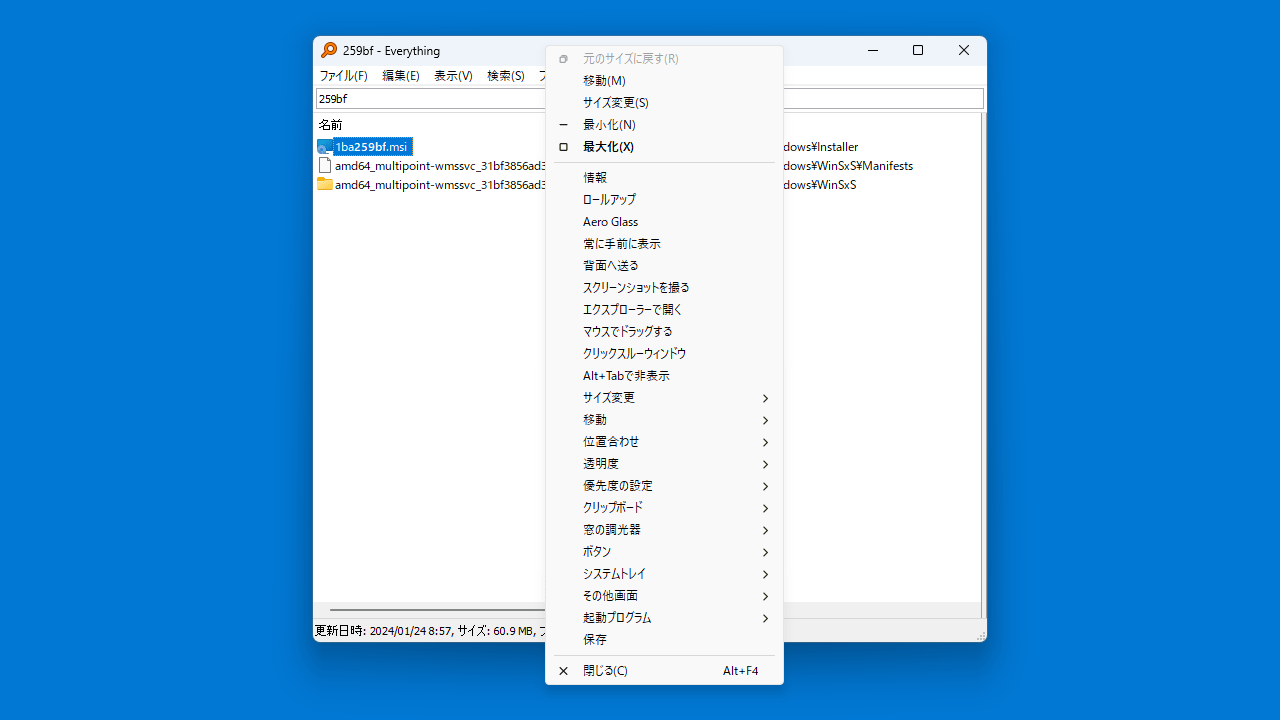Screen dimensions: 1280x720
Task: Open the ファイル(F) menu
Action: tap(344, 76)
